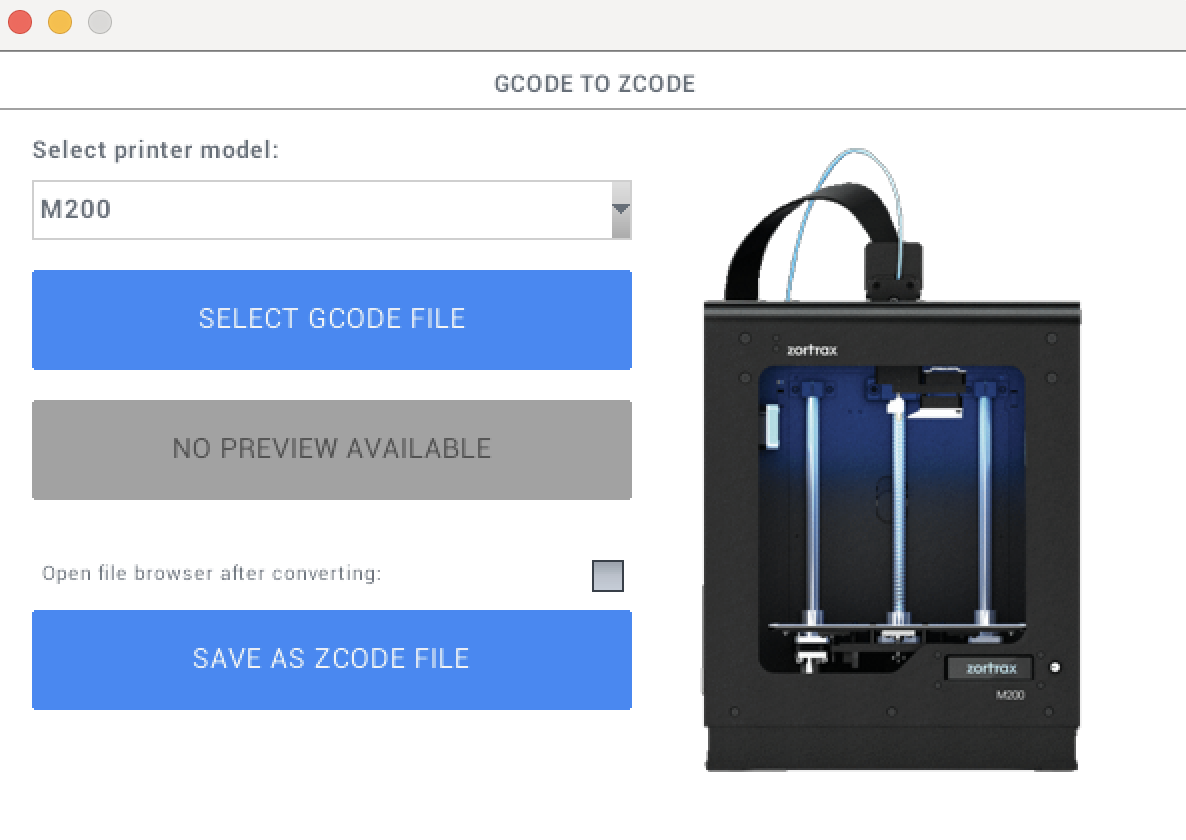Click the dropdown arrow on the model selector

(620, 209)
